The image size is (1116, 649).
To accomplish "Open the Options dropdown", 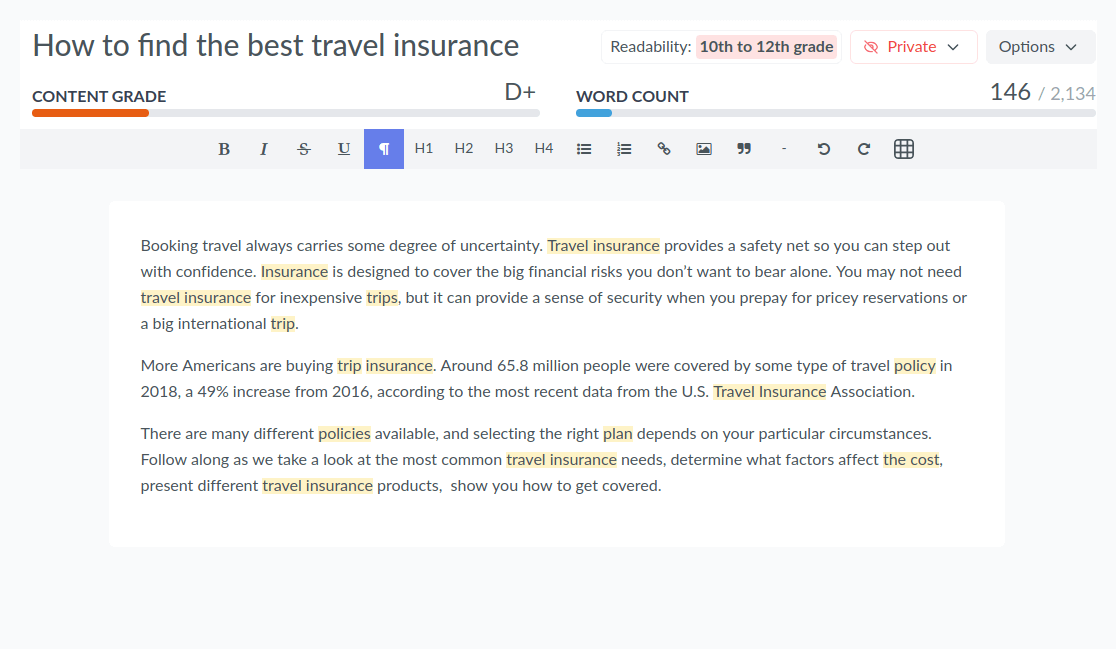I will pos(1040,46).
